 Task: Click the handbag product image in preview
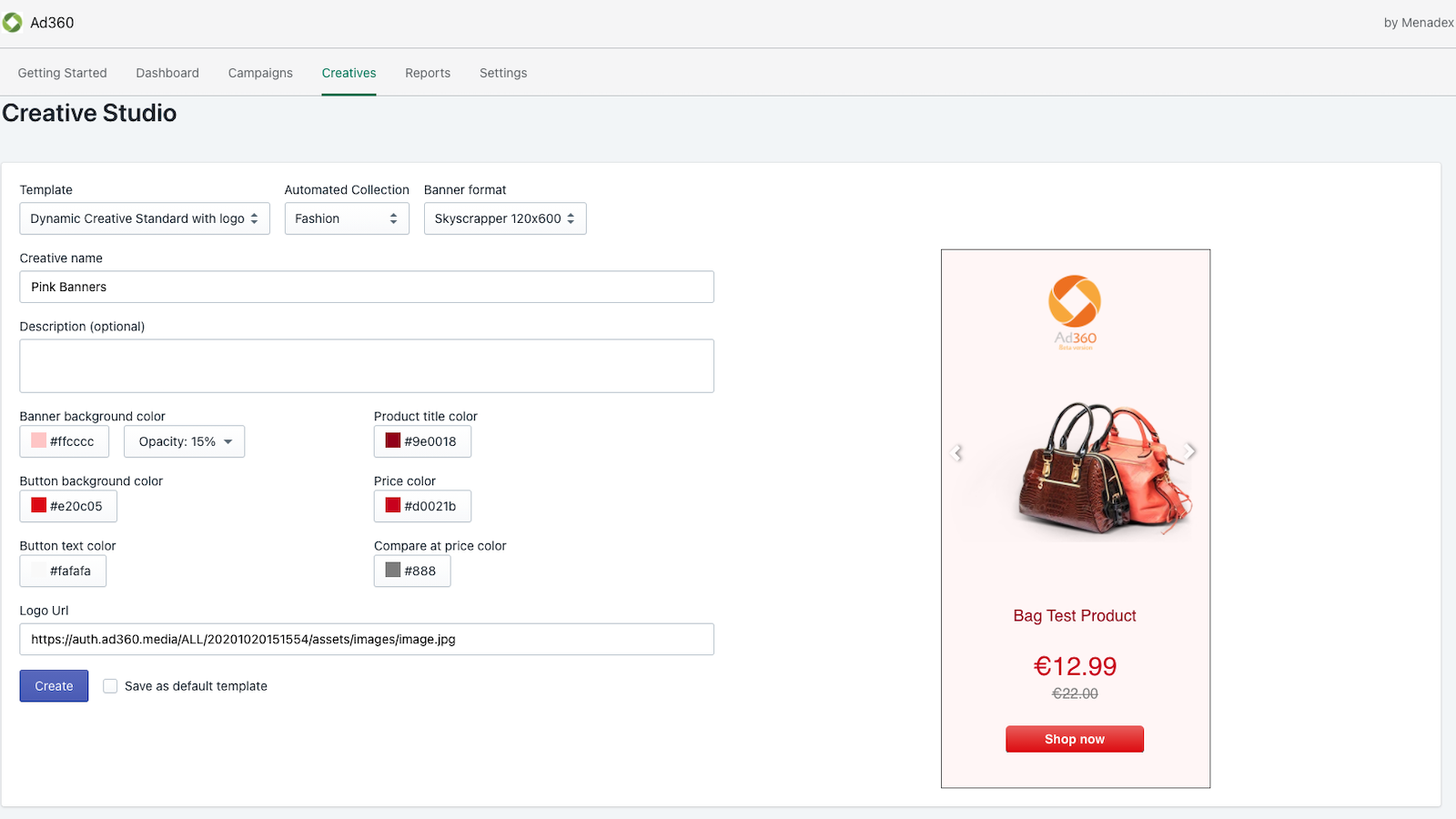(1101, 468)
